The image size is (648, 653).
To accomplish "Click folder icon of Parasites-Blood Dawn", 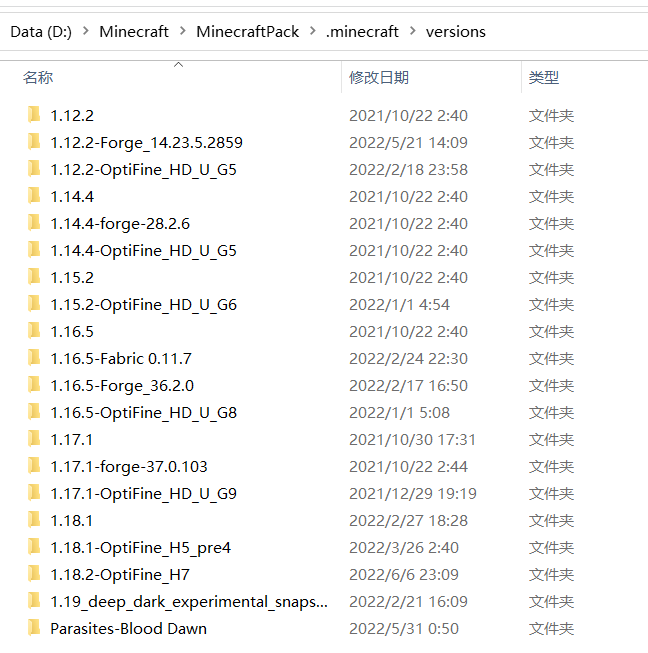I will pyautogui.click(x=34, y=628).
